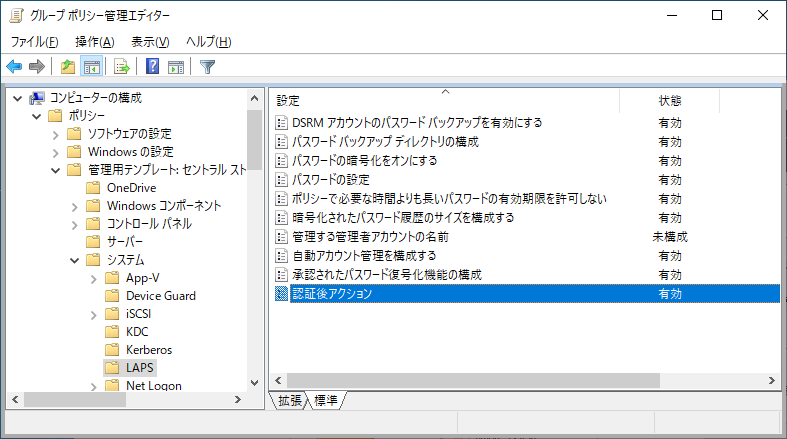Click the blue help question mark icon
Image resolution: width=787 pixels, height=439 pixels.
(x=153, y=67)
